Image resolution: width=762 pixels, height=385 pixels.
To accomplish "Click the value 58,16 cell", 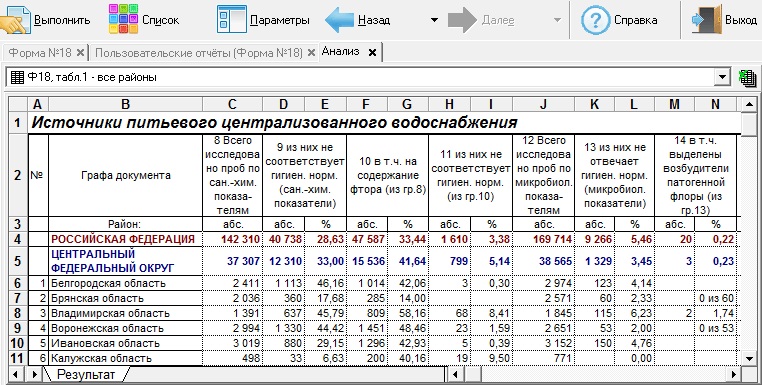I will click(x=408, y=313).
